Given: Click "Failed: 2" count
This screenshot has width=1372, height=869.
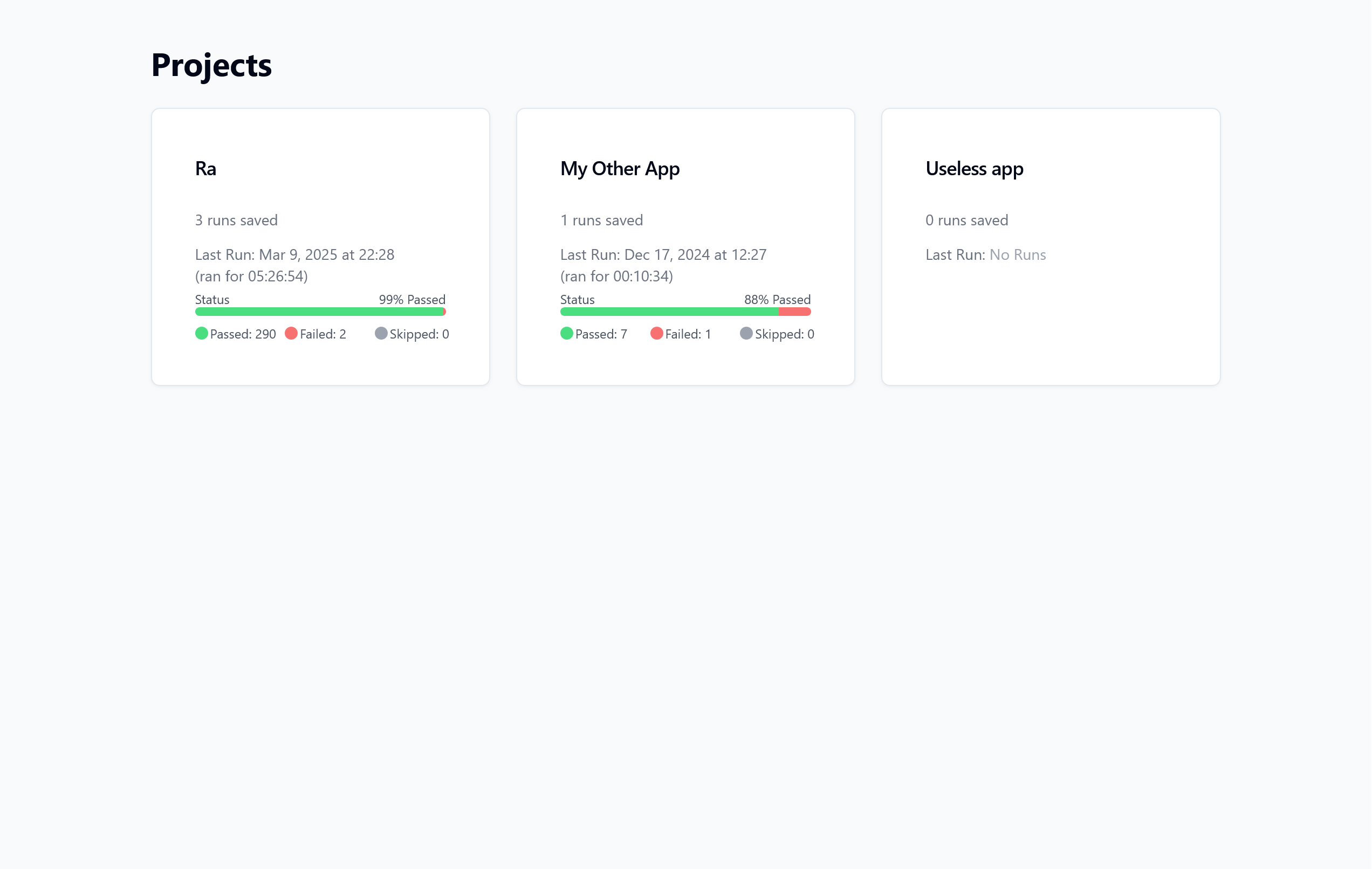Looking at the screenshot, I should point(323,334).
